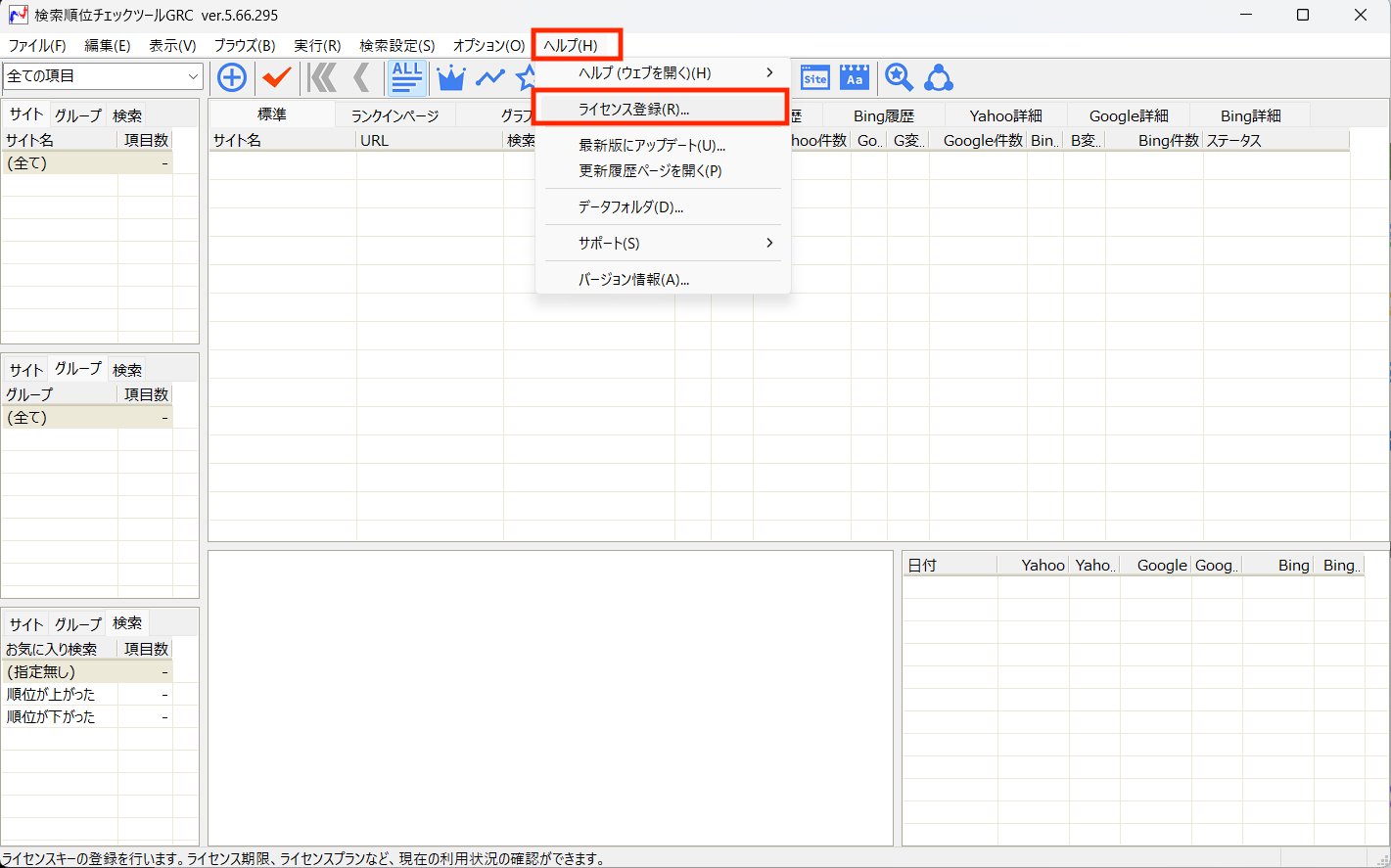Image resolution: width=1391 pixels, height=868 pixels.
Task: Click the magnifier with star icon
Action: pyautogui.click(x=899, y=77)
